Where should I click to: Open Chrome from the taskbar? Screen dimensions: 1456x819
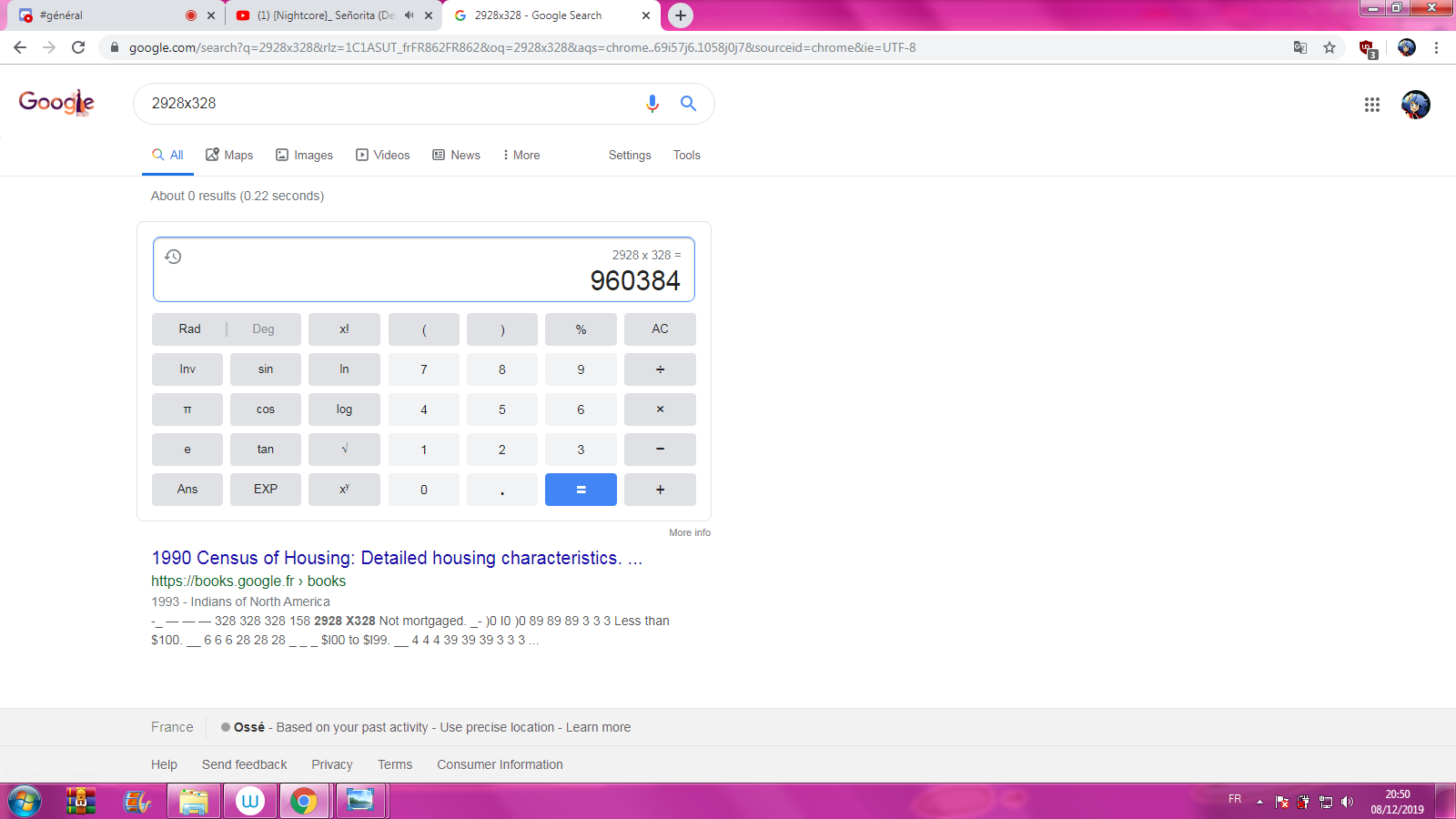[303, 801]
